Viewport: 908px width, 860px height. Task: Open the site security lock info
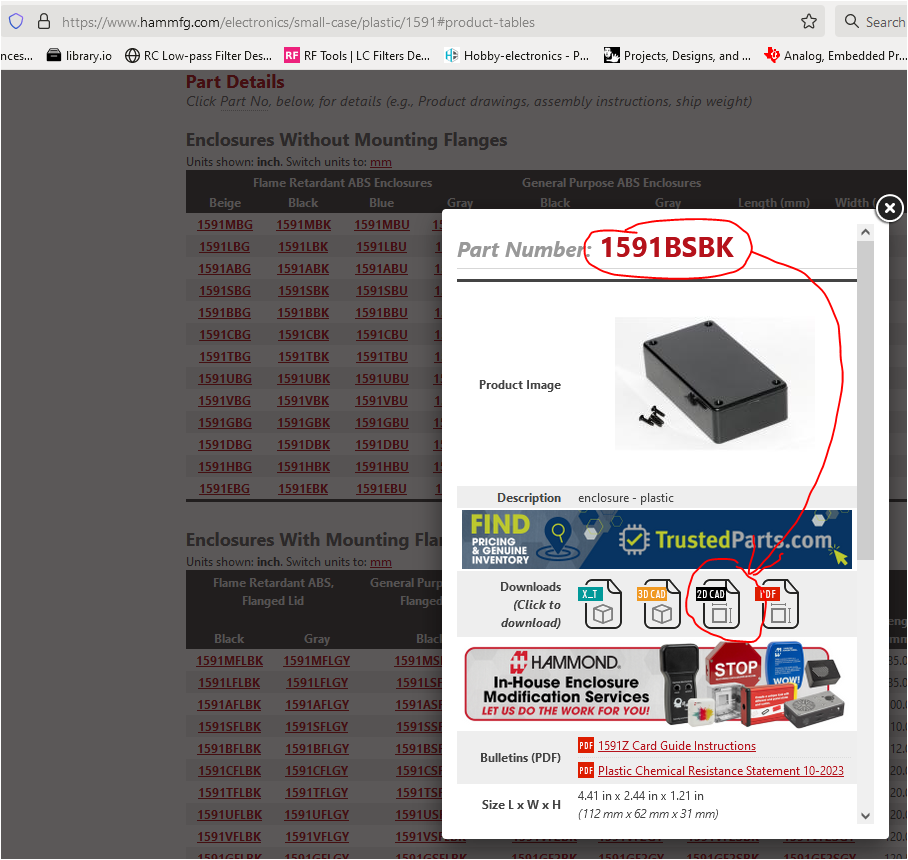point(43,22)
